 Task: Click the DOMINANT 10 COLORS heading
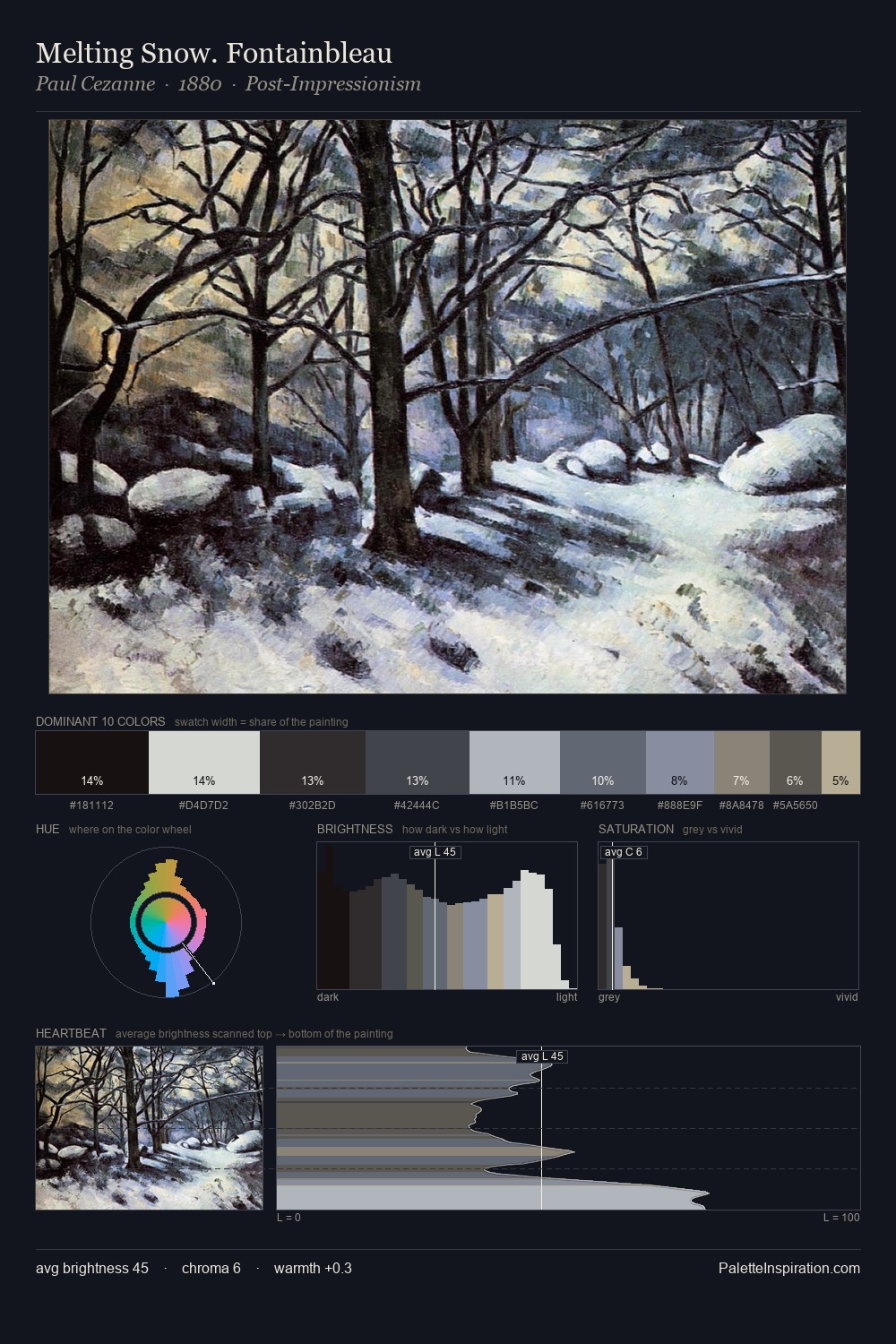[x=100, y=721]
